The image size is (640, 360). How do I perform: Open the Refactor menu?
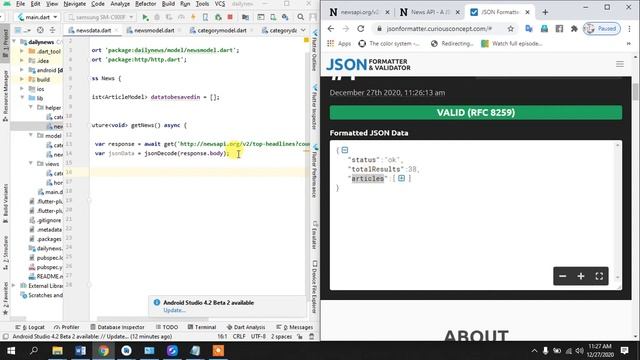(x=146, y=4)
